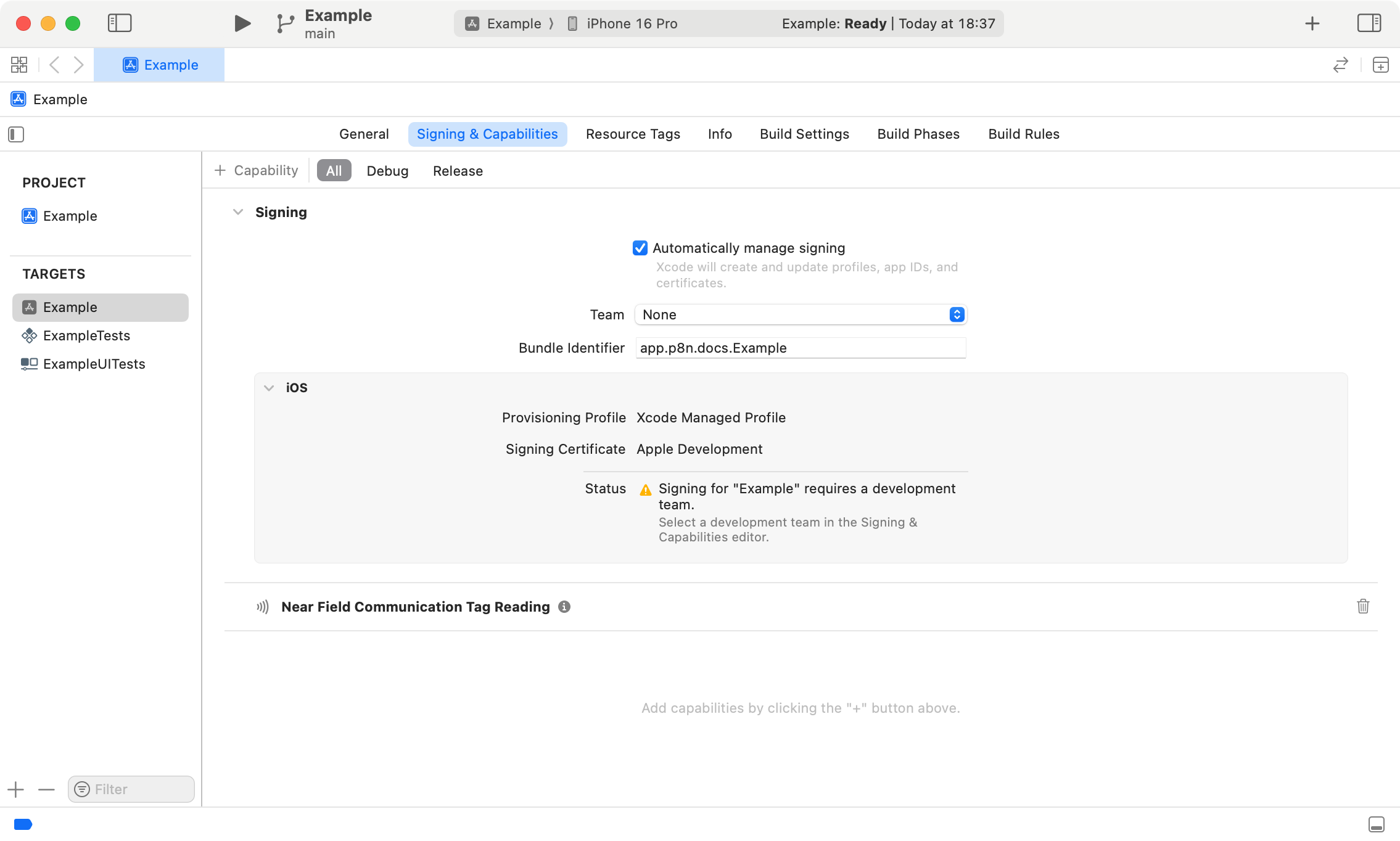1400x841 pixels.
Task: Collapse the Signing section
Action: point(238,212)
